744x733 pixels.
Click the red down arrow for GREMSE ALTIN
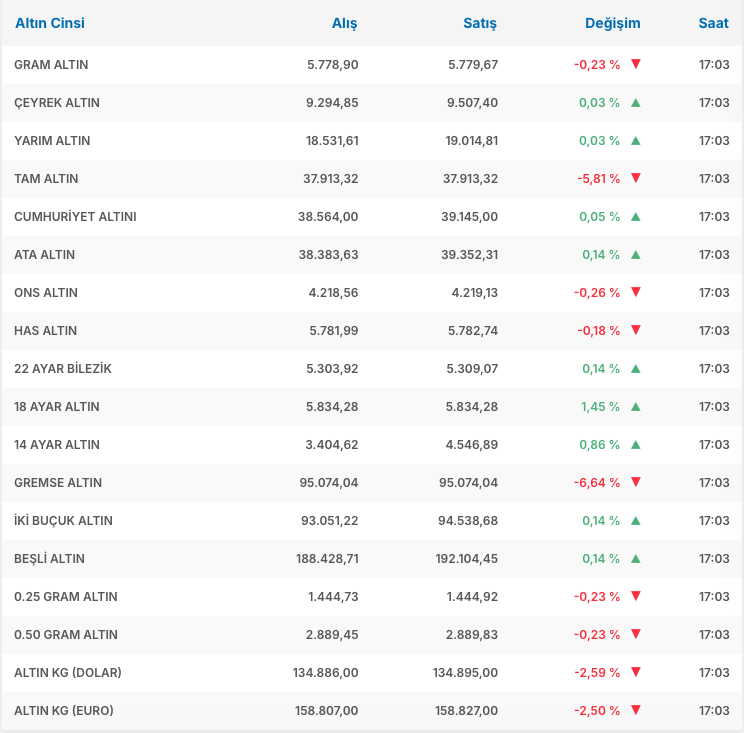(x=635, y=482)
